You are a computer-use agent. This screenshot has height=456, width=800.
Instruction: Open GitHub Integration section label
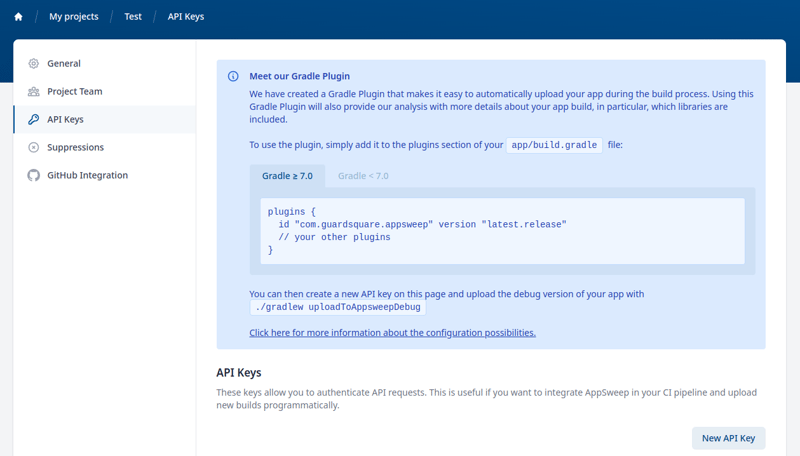[x=87, y=175]
